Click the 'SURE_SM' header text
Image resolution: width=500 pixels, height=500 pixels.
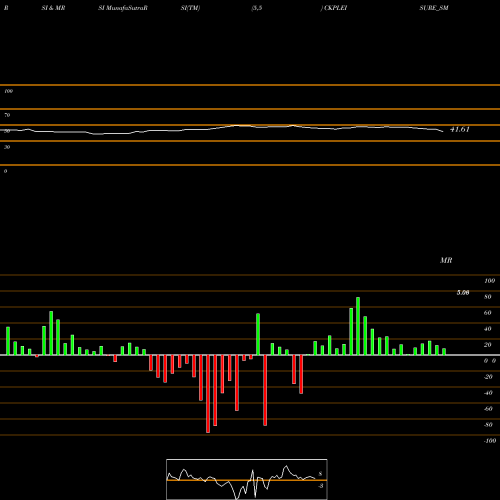tap(434, 8)
